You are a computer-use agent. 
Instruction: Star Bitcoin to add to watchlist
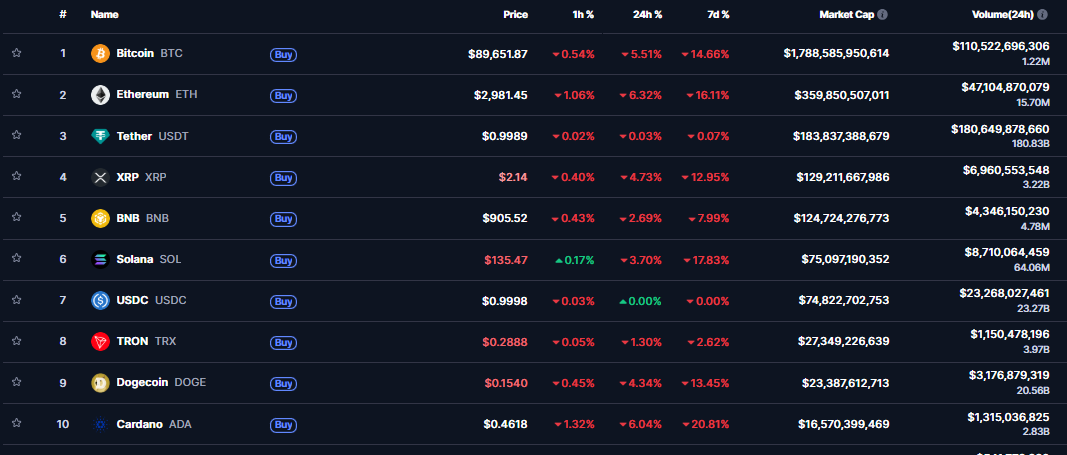click(16, 53)
